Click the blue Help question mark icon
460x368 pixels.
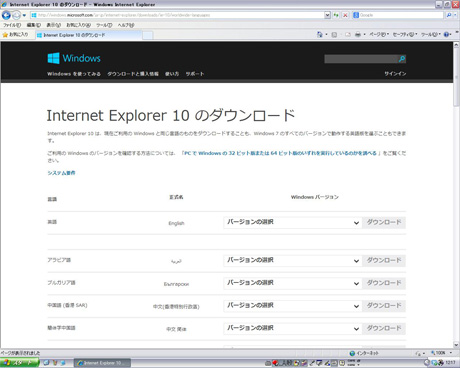tap(447, 34)
